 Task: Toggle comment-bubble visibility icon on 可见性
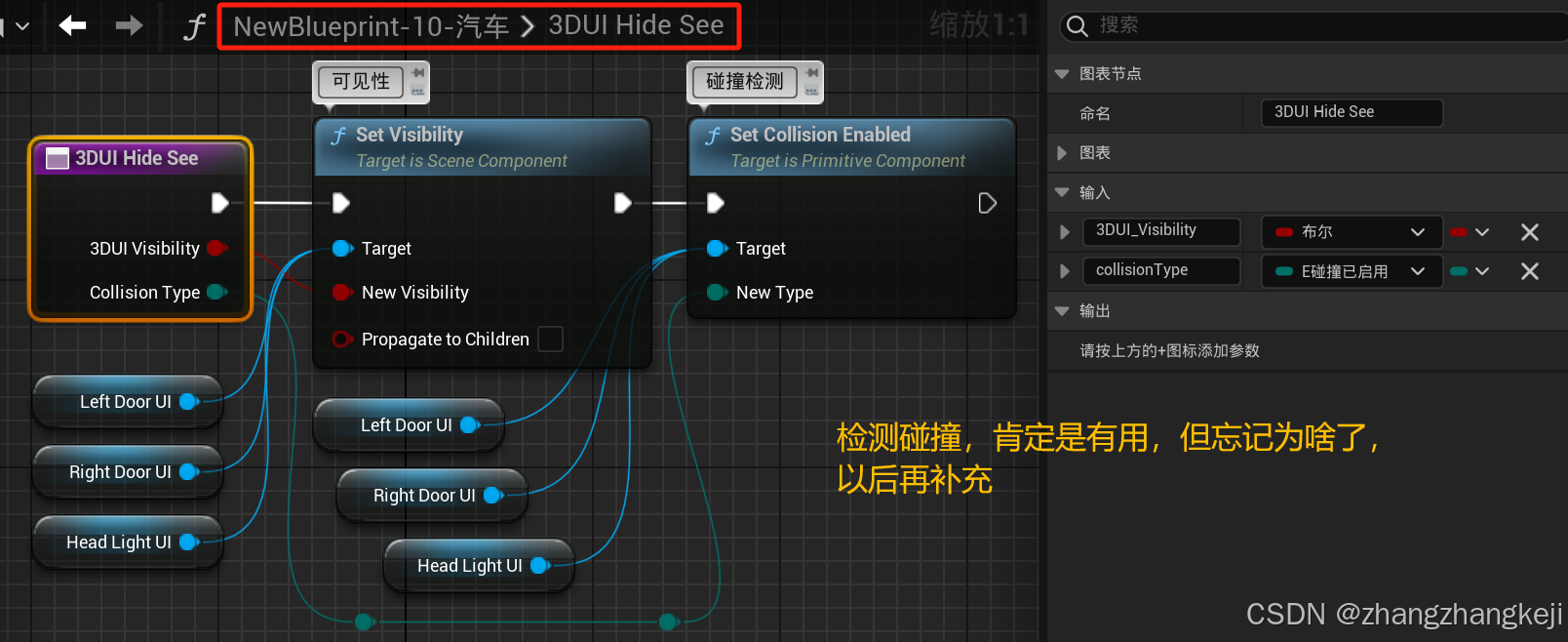pos(417,91)
